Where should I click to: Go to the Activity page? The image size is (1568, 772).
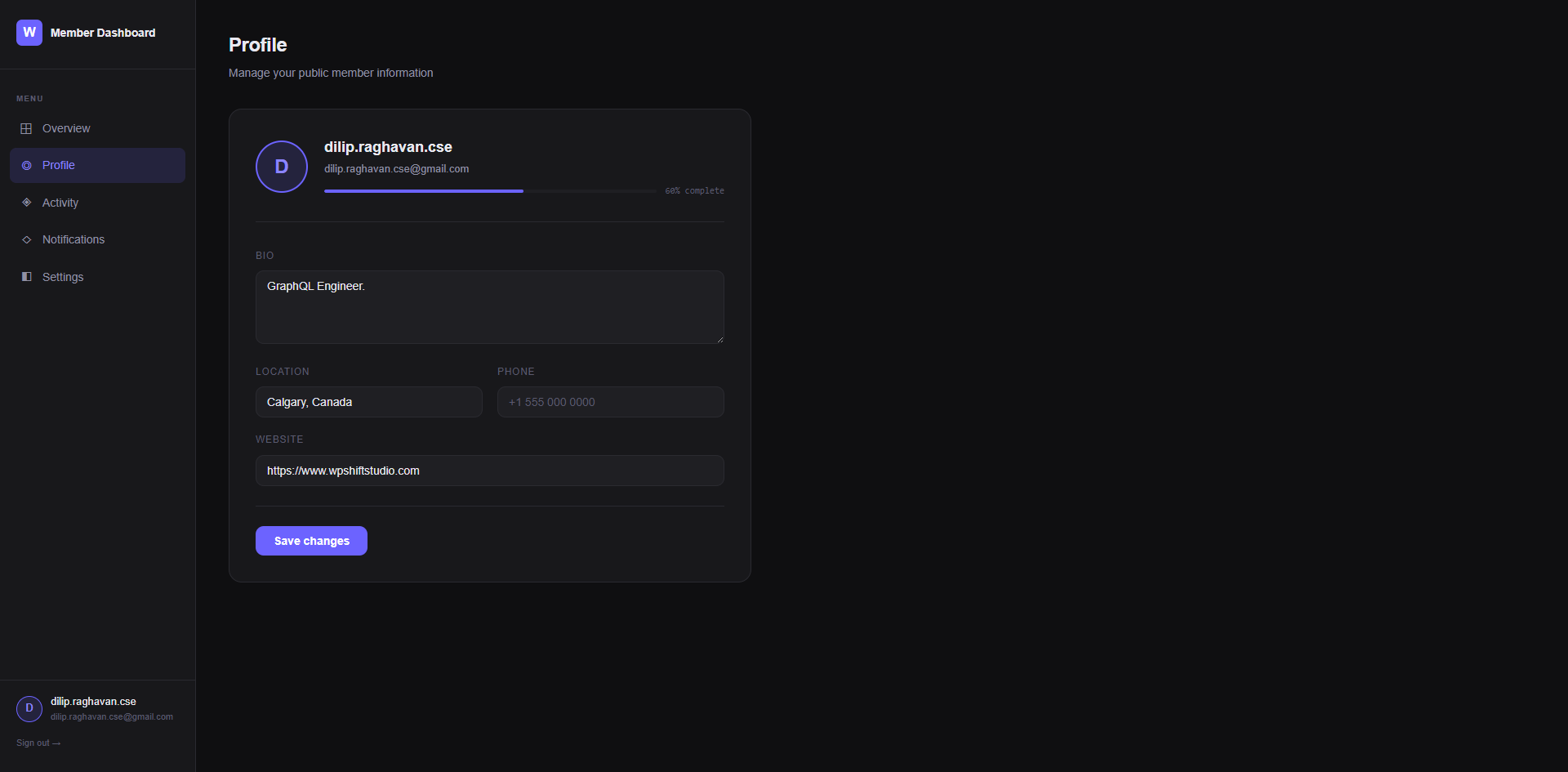[60, 203]
